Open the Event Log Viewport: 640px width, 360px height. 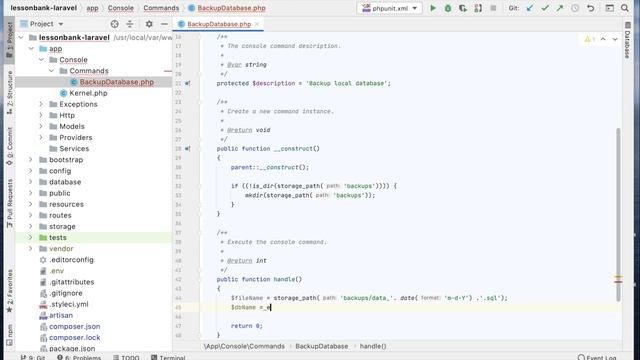(x=597, y=357)
